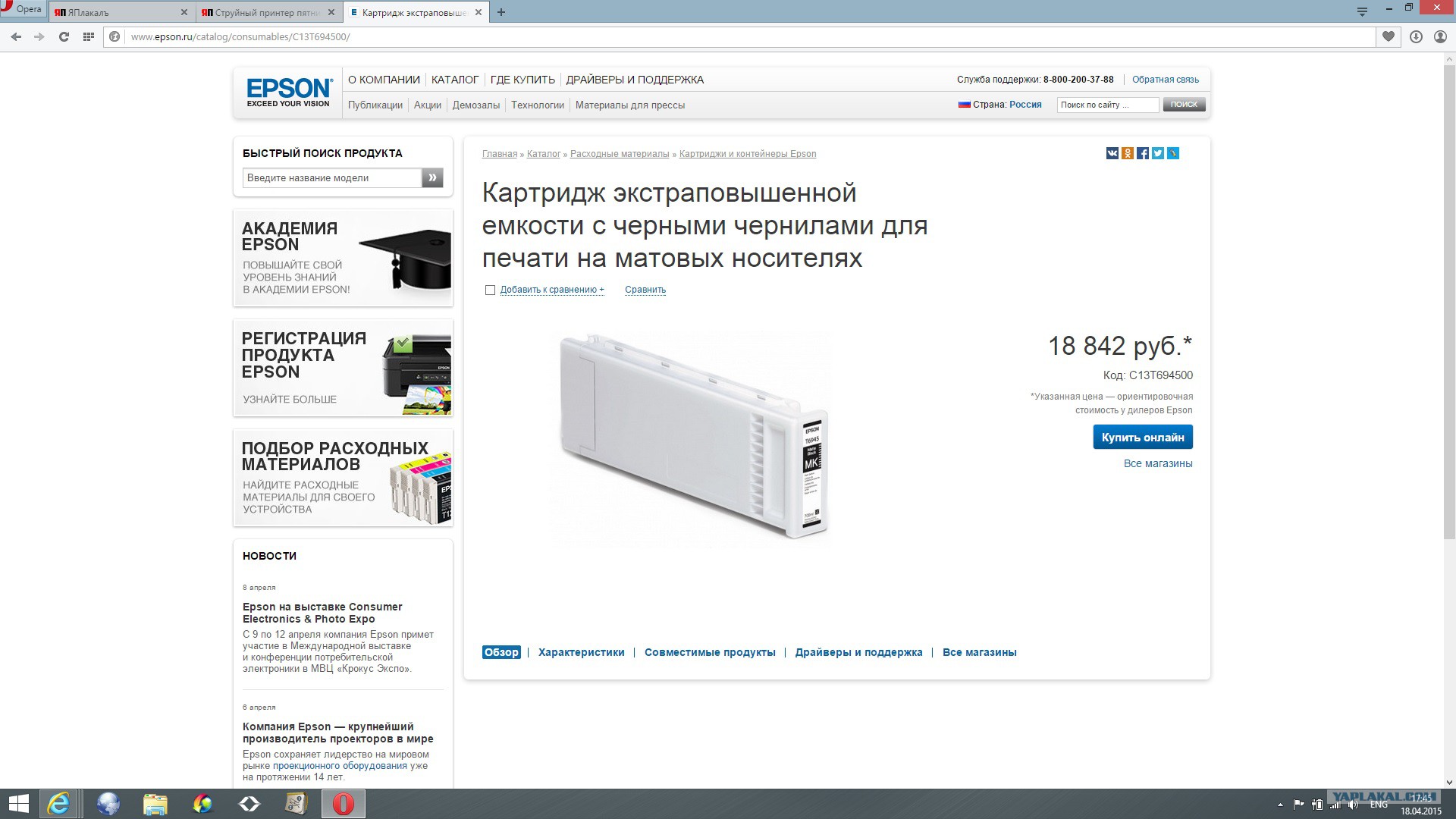Check the 'Добавить к сравнению' checkbox
This screenshot has height=819, width=1456.
point(490,290)
